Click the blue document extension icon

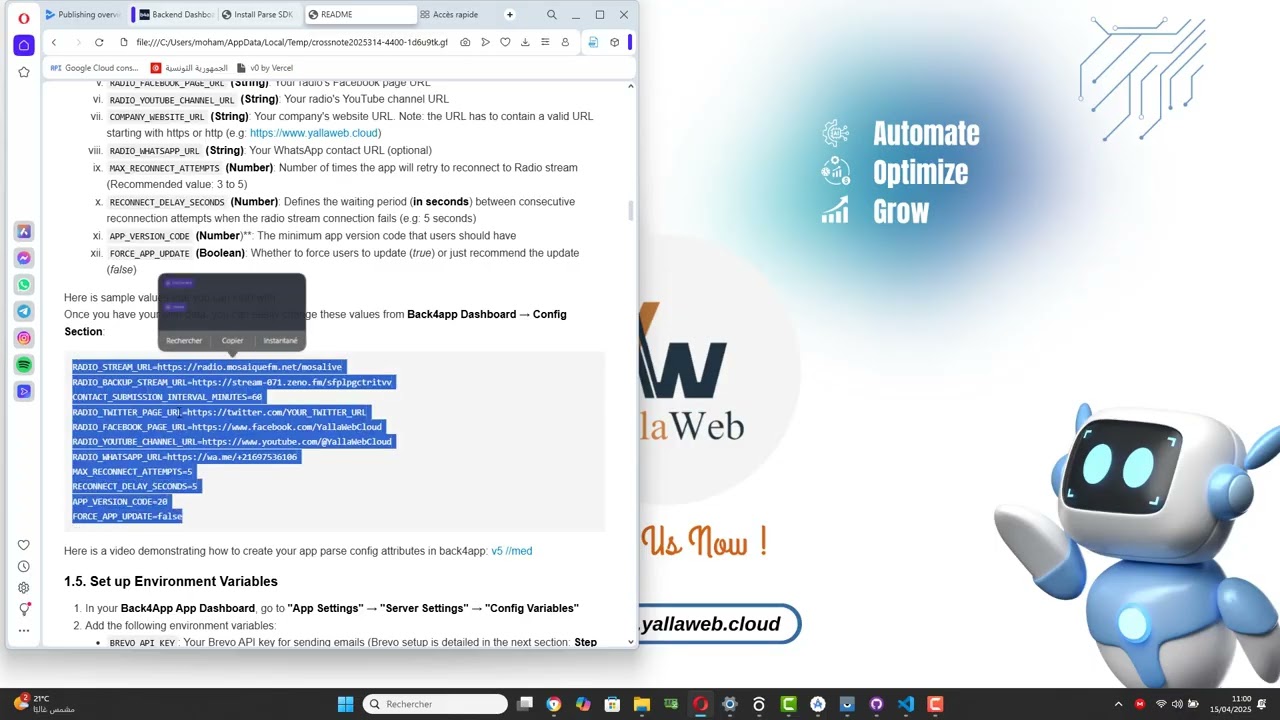coord(593,42)
